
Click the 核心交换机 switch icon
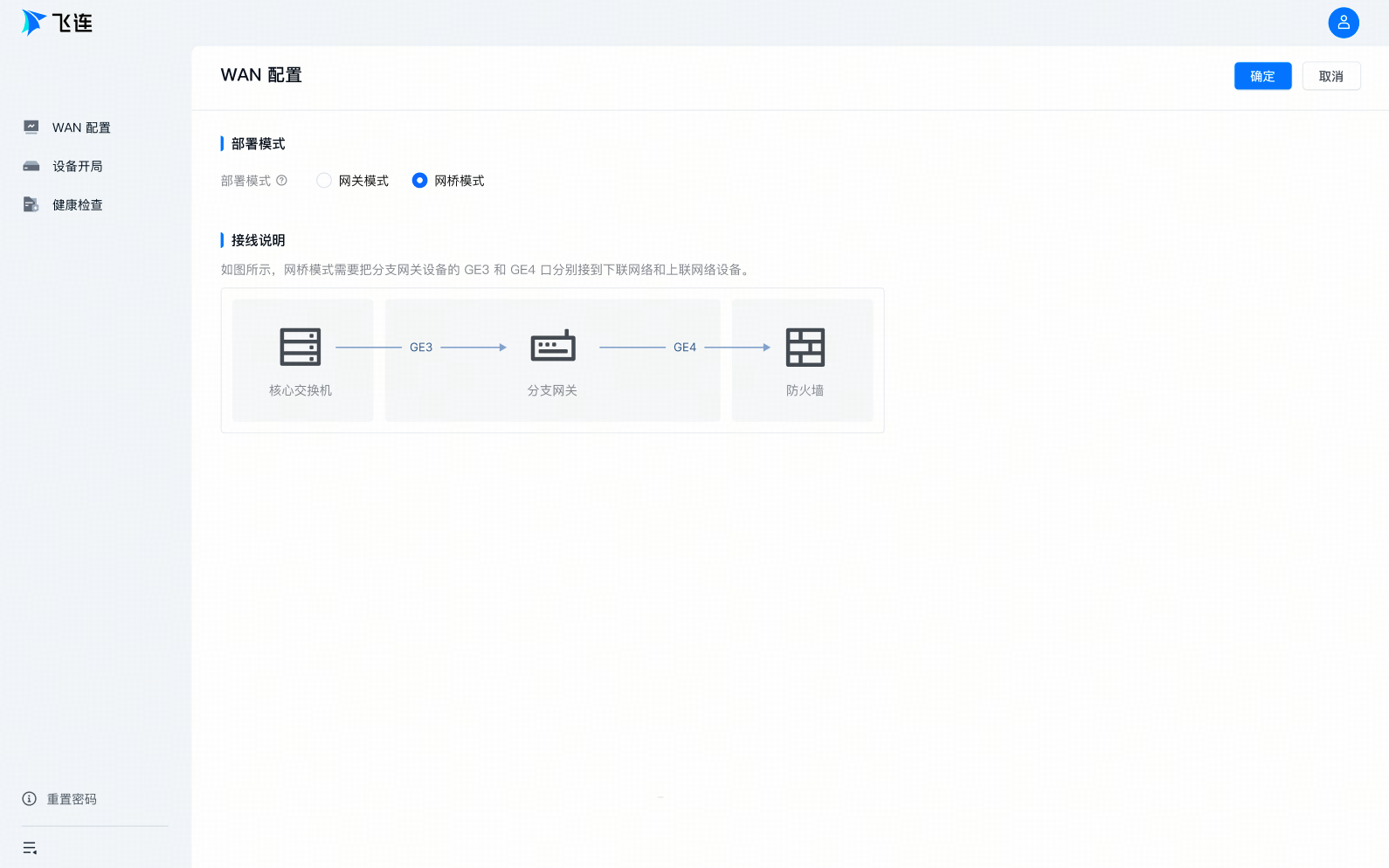(x=301, y=348)
